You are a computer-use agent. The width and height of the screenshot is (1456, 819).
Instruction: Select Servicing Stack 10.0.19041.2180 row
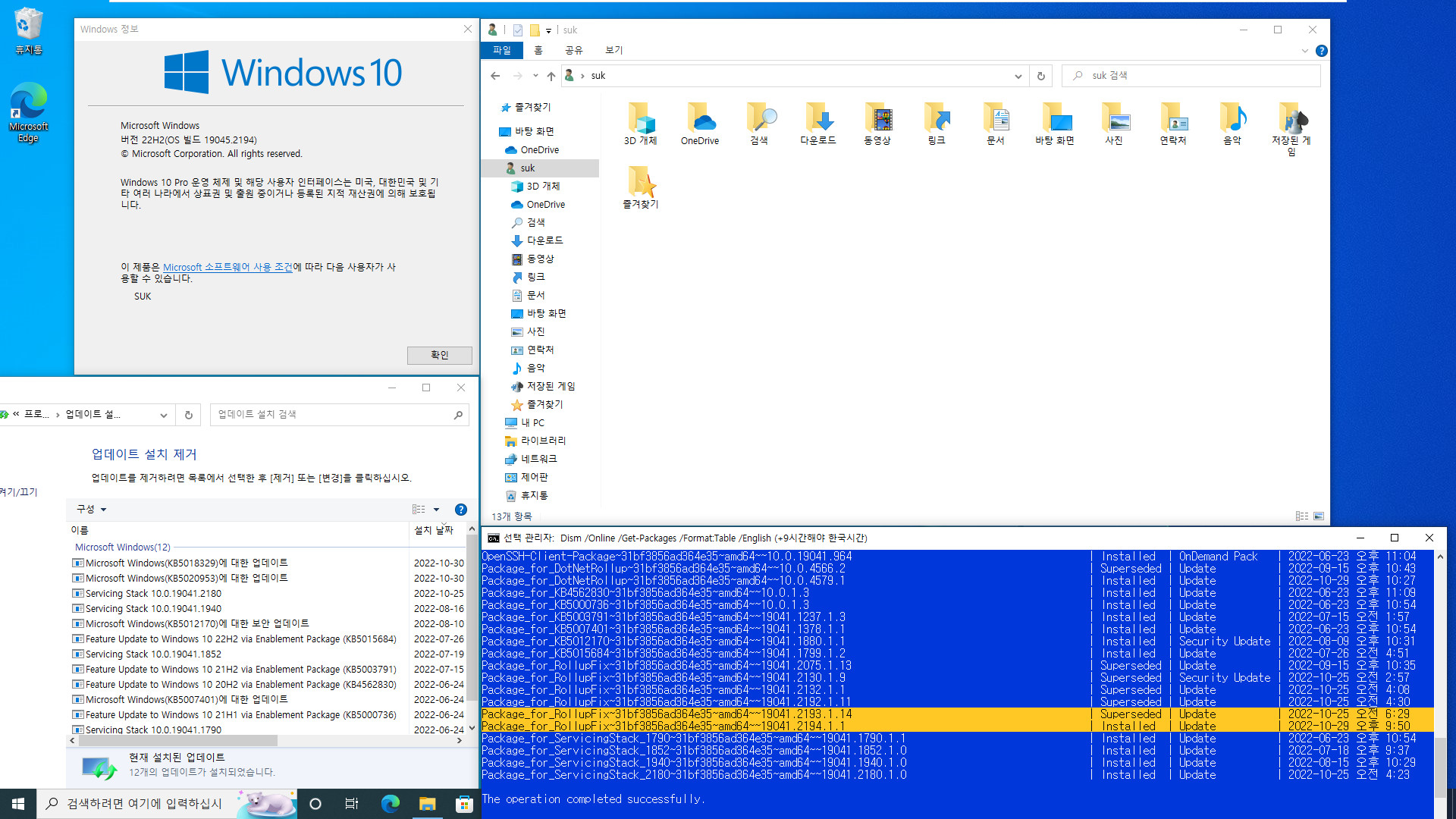click(267, 594)
